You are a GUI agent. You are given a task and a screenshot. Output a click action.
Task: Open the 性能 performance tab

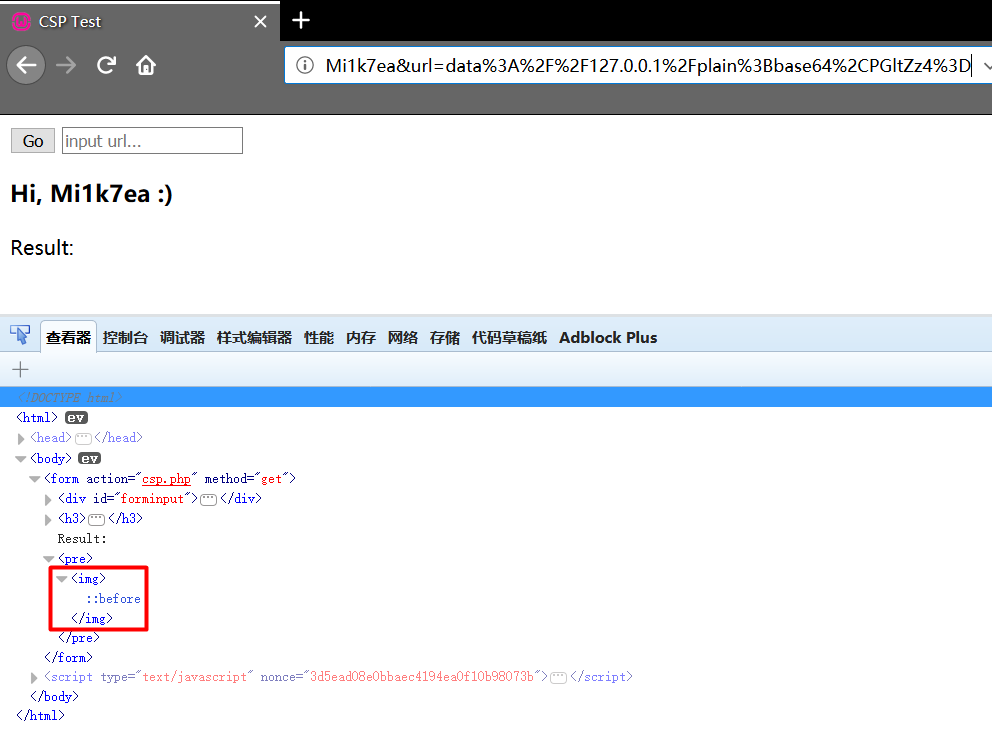point(319,338)
